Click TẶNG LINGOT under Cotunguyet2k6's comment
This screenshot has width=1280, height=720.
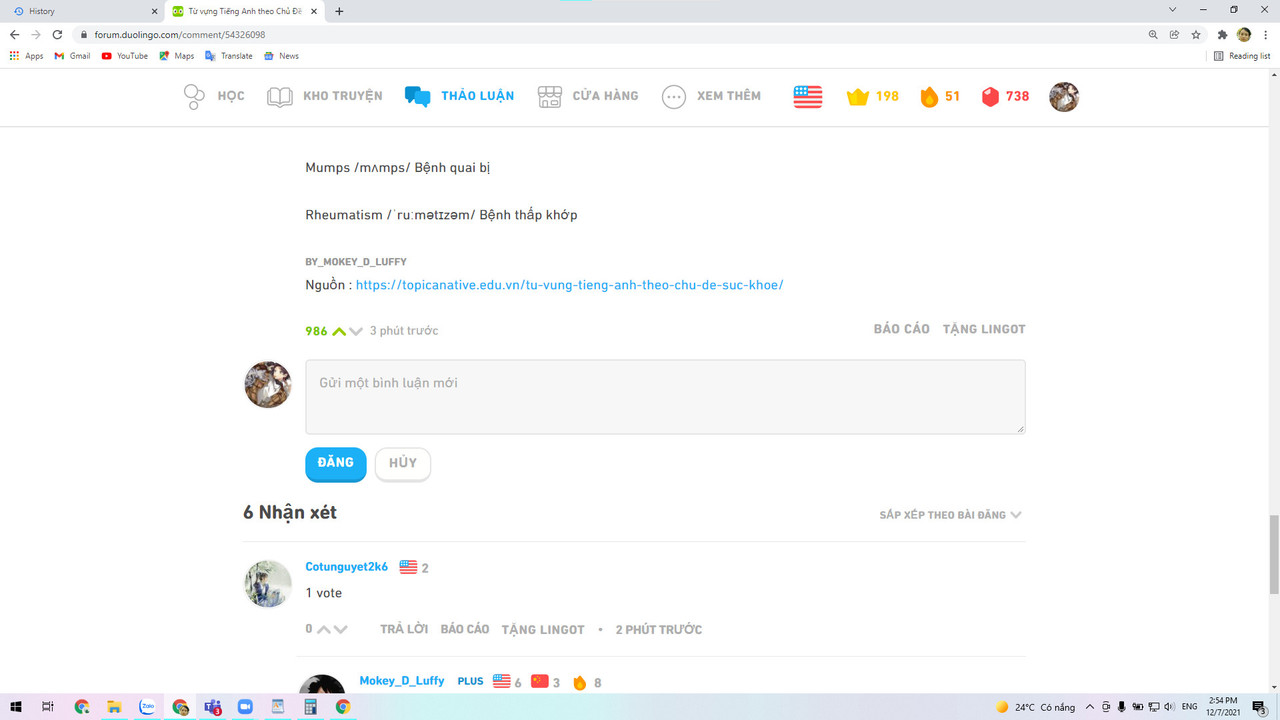[x=543, y=630]
